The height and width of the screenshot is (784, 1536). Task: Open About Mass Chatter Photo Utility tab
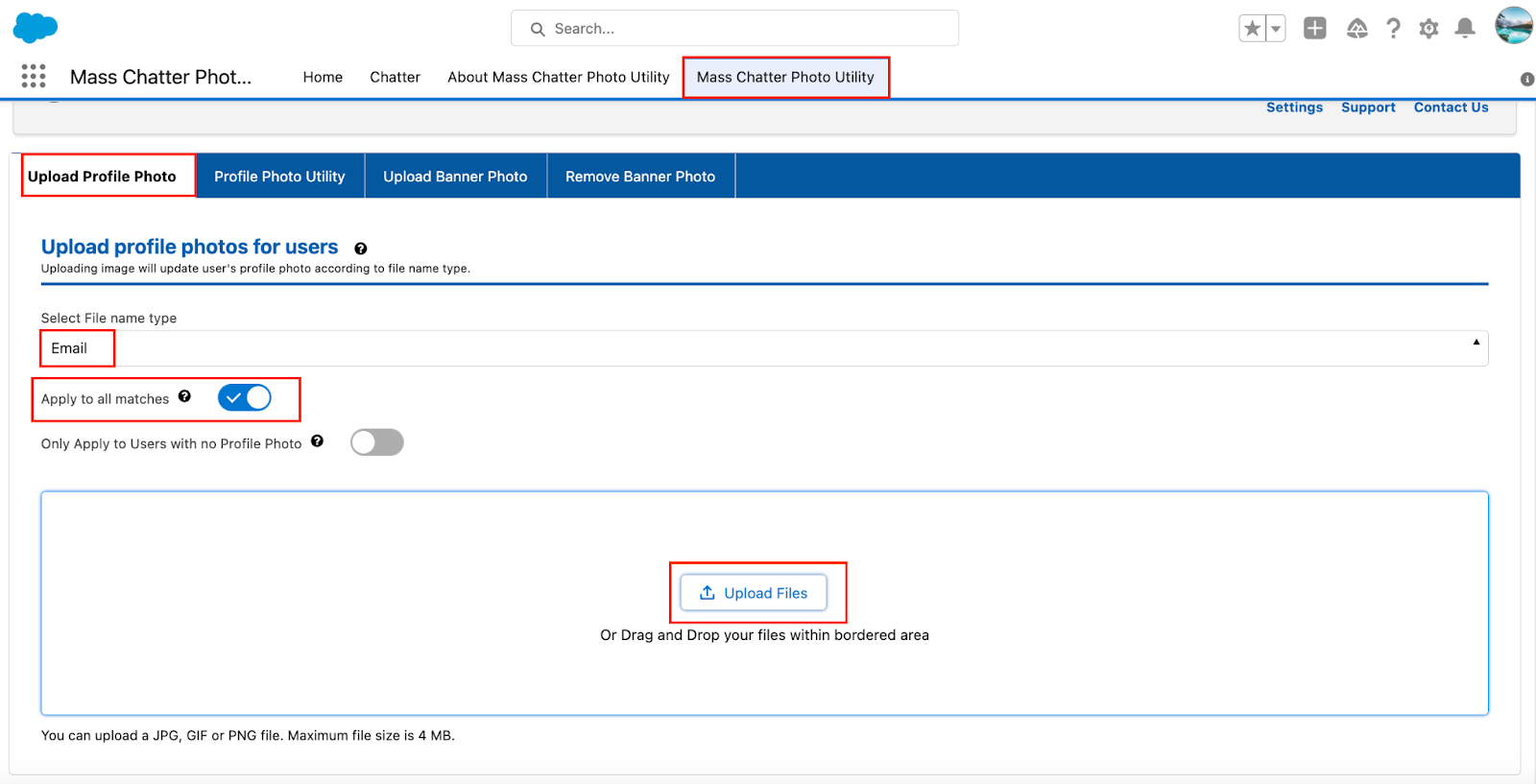coord(558,77)
